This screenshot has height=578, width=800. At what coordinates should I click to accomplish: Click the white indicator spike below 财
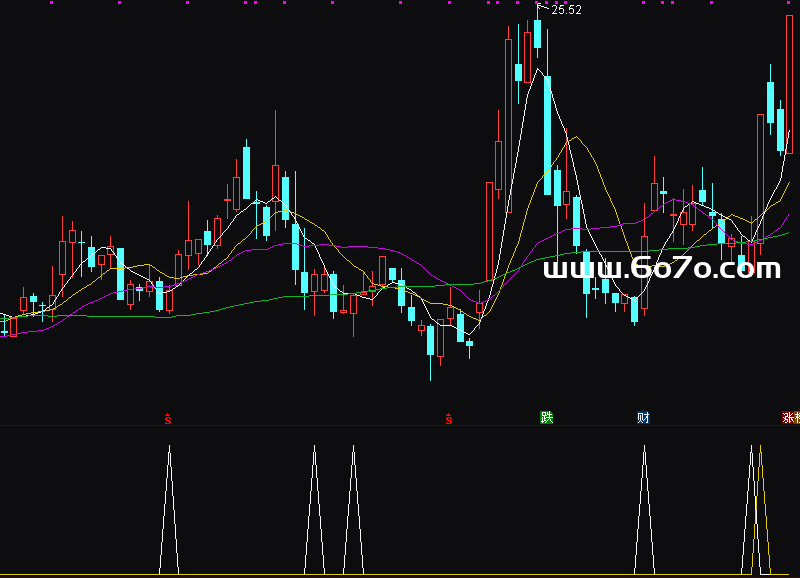point(645,510)
